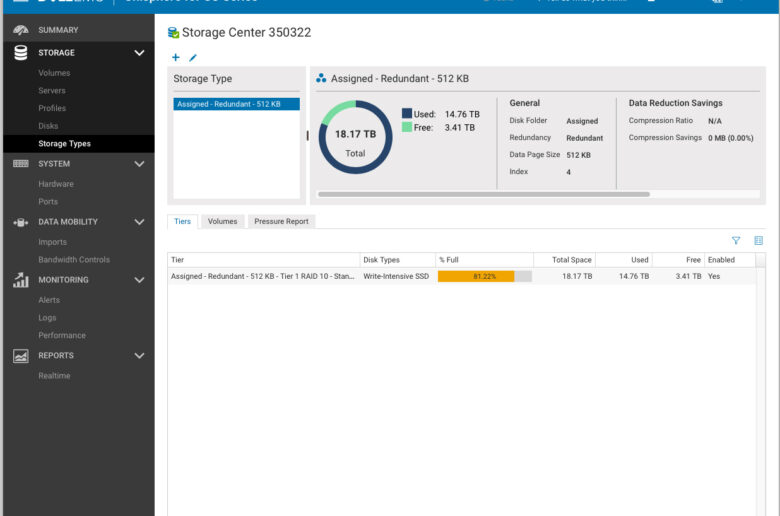This screenshot has width=780, height=516.
Task: Sort by Disk Types column header
Action: click(397, 260)
